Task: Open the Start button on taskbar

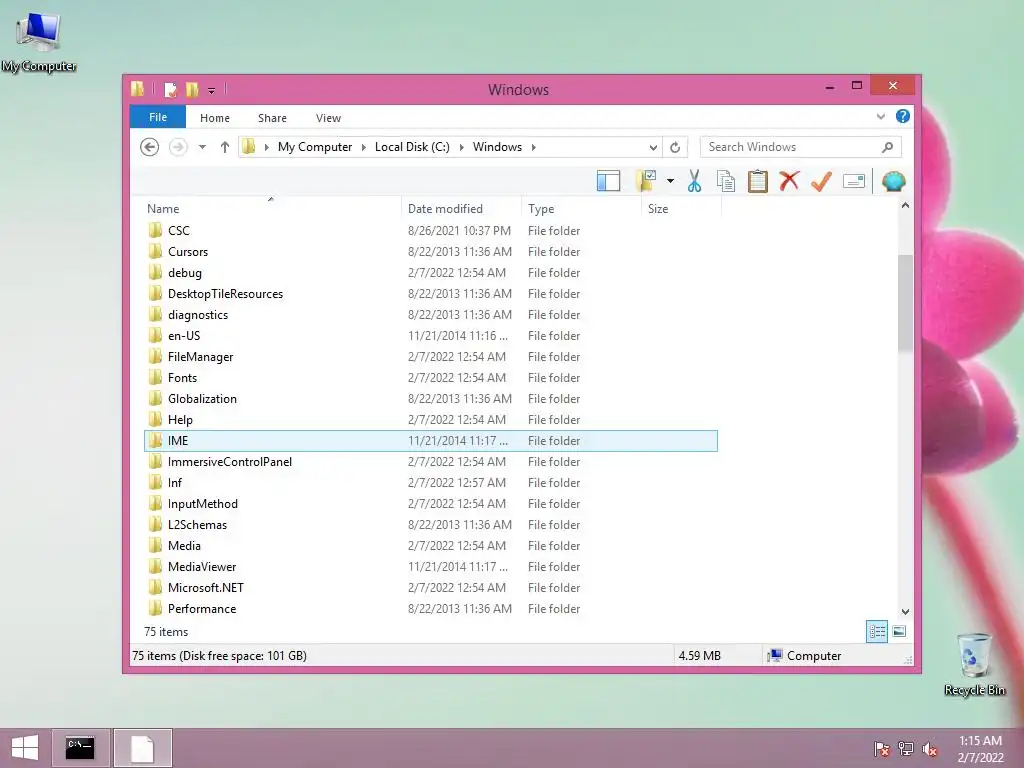Action: [25, 748]
